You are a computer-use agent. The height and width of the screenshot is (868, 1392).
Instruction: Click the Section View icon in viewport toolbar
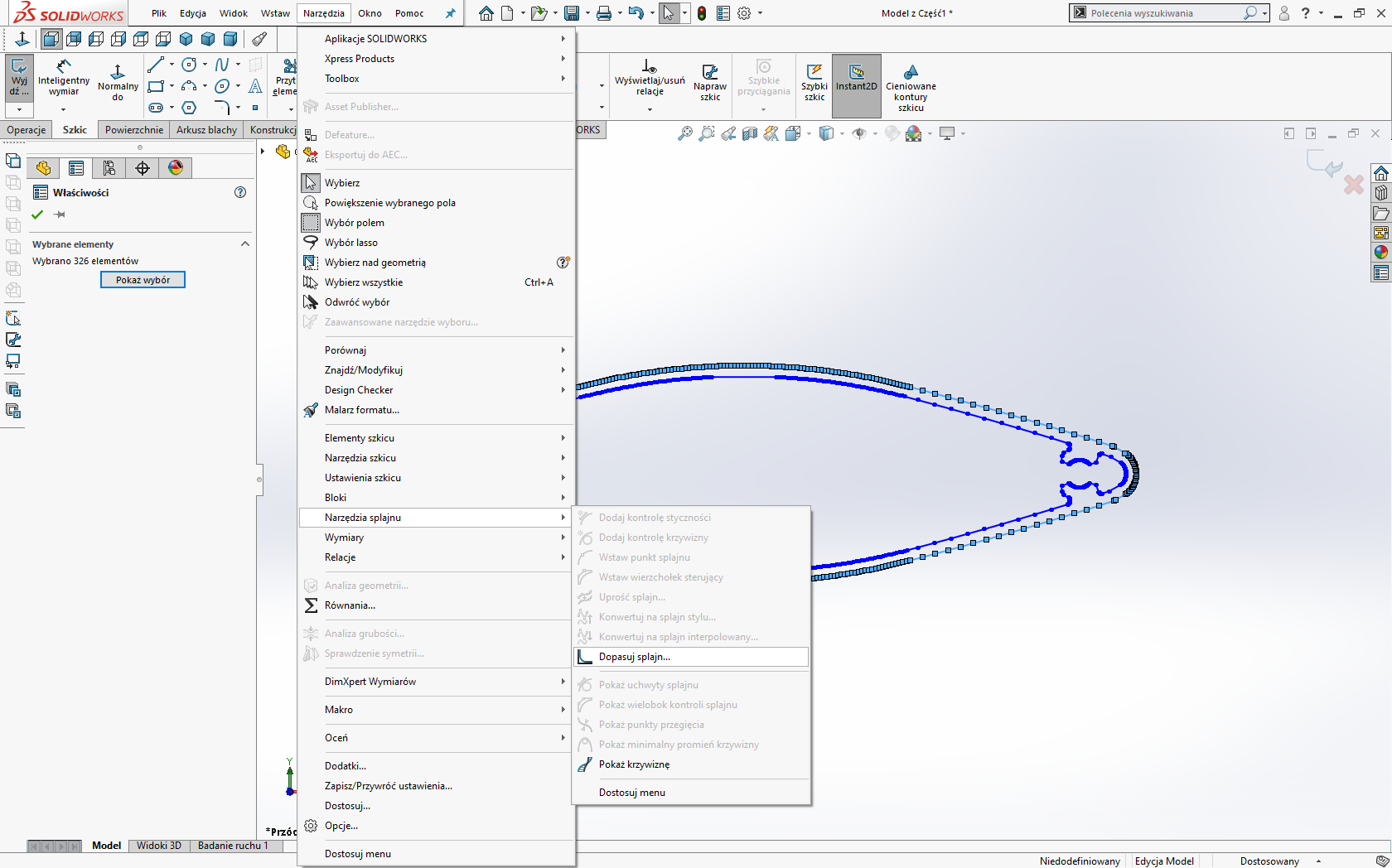click(x=750, y=133)
